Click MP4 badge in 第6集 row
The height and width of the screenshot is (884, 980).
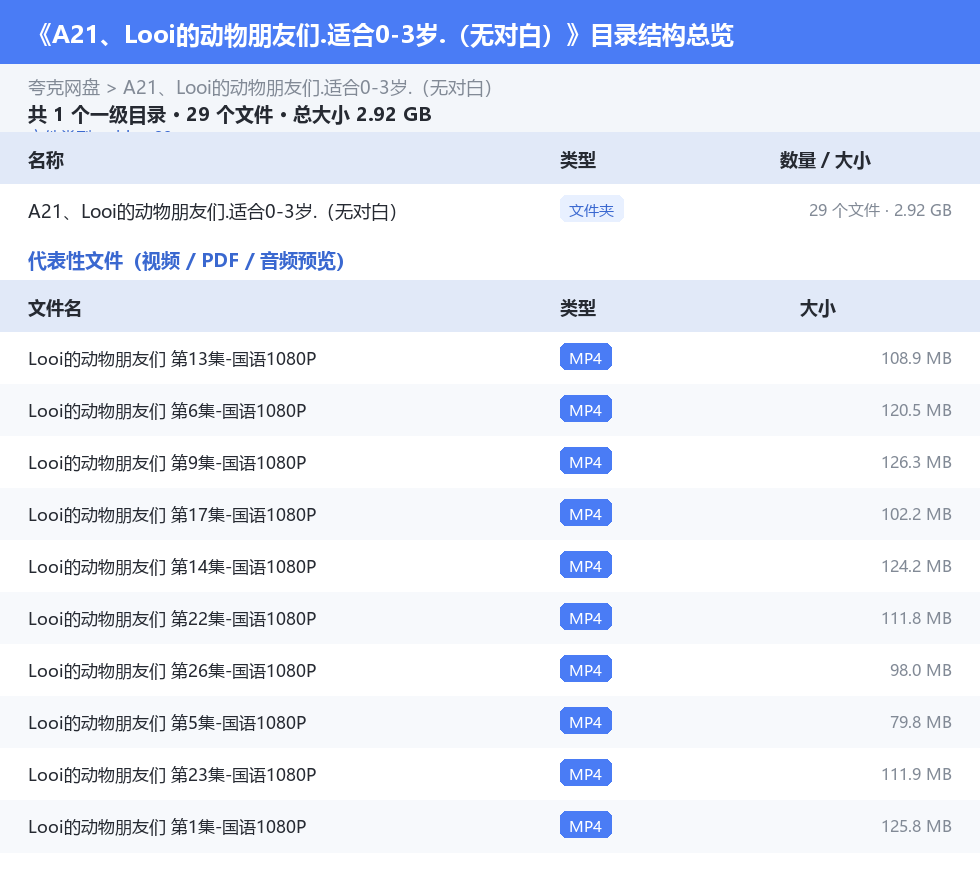click(x=586, y=409)
